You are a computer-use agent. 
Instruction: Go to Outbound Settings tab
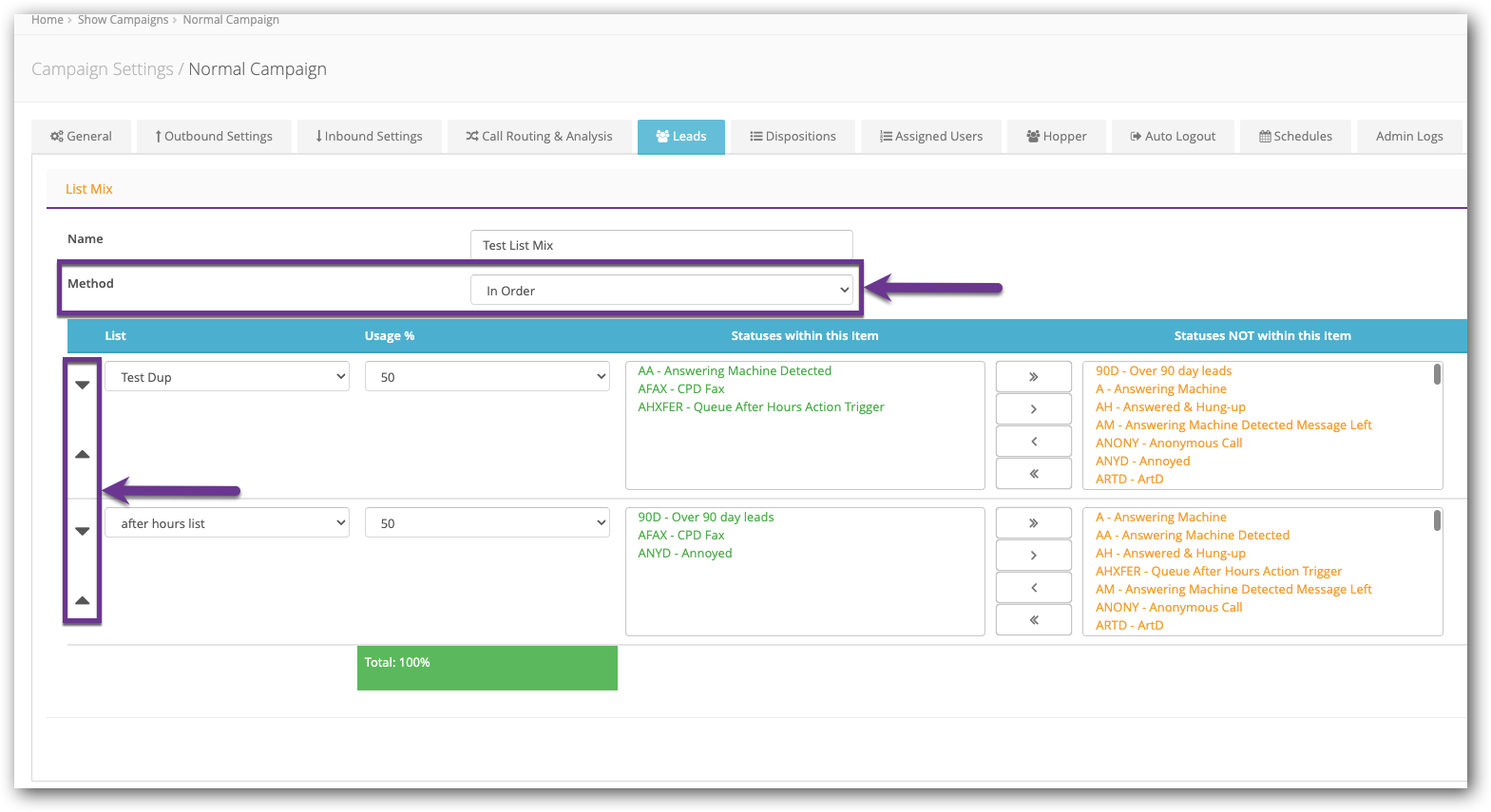tap(214, 137)
